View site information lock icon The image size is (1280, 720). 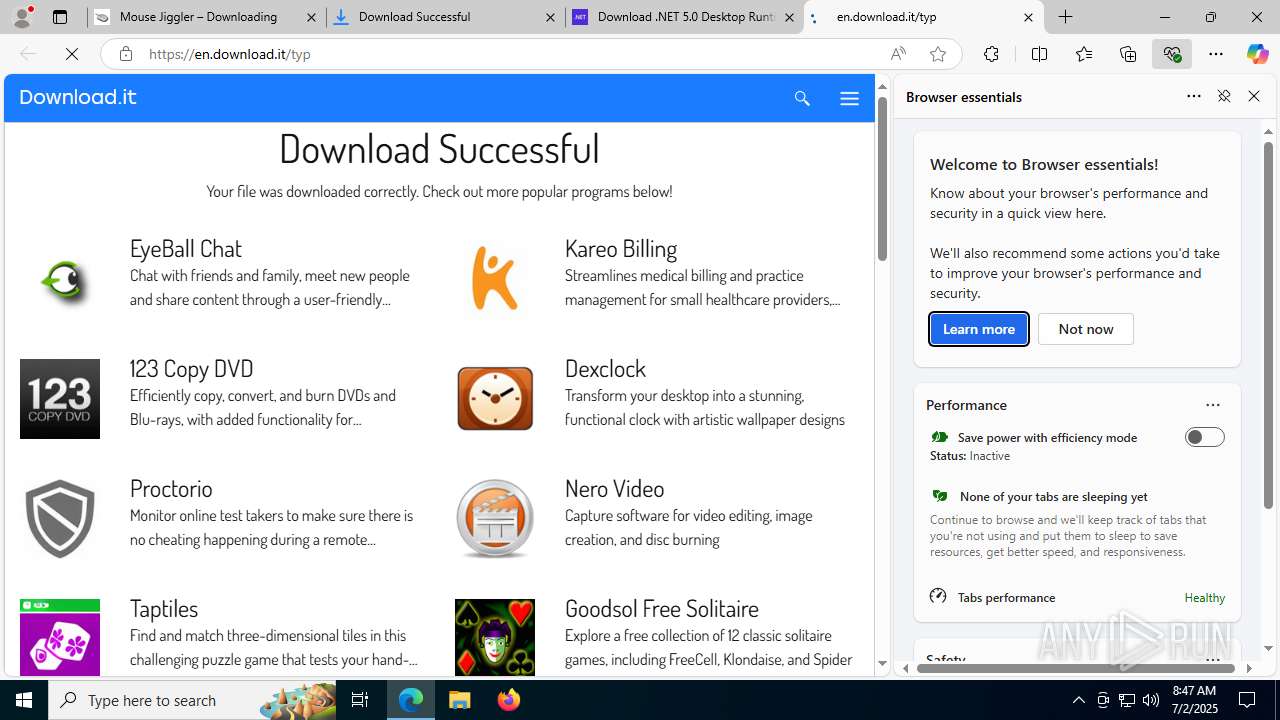click(125, 54)
